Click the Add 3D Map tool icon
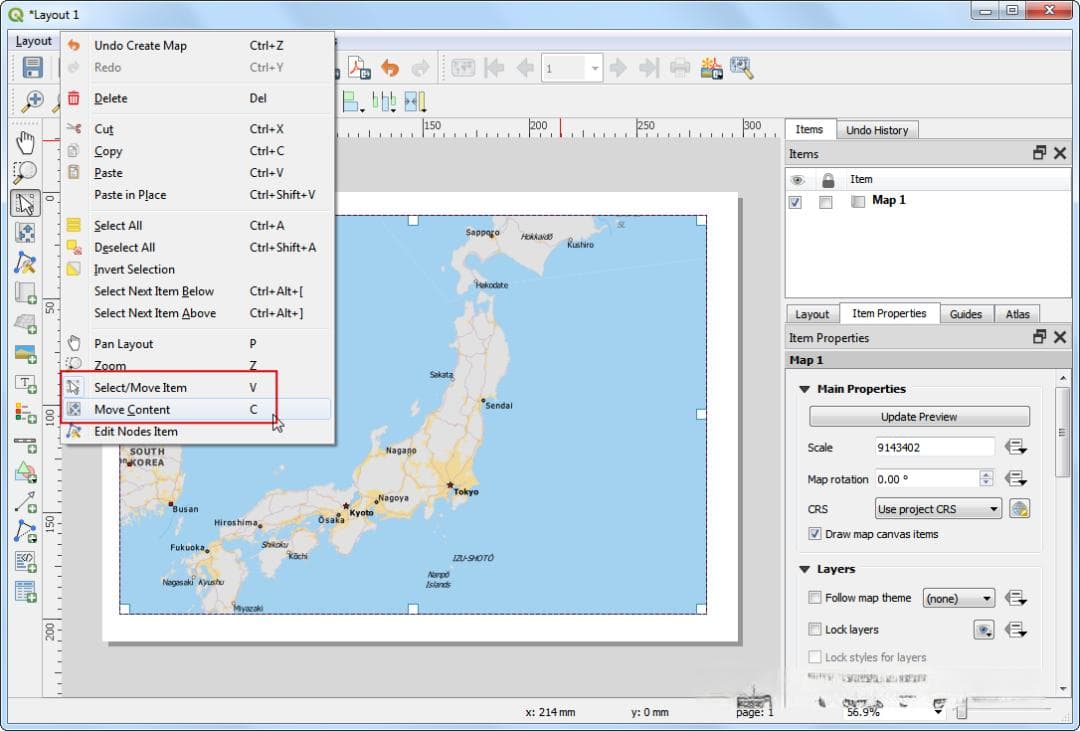 [25, 322]
